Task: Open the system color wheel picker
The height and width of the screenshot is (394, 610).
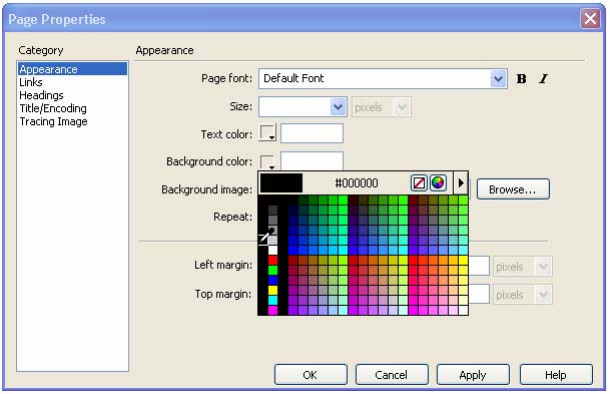Action: [438, 183]
